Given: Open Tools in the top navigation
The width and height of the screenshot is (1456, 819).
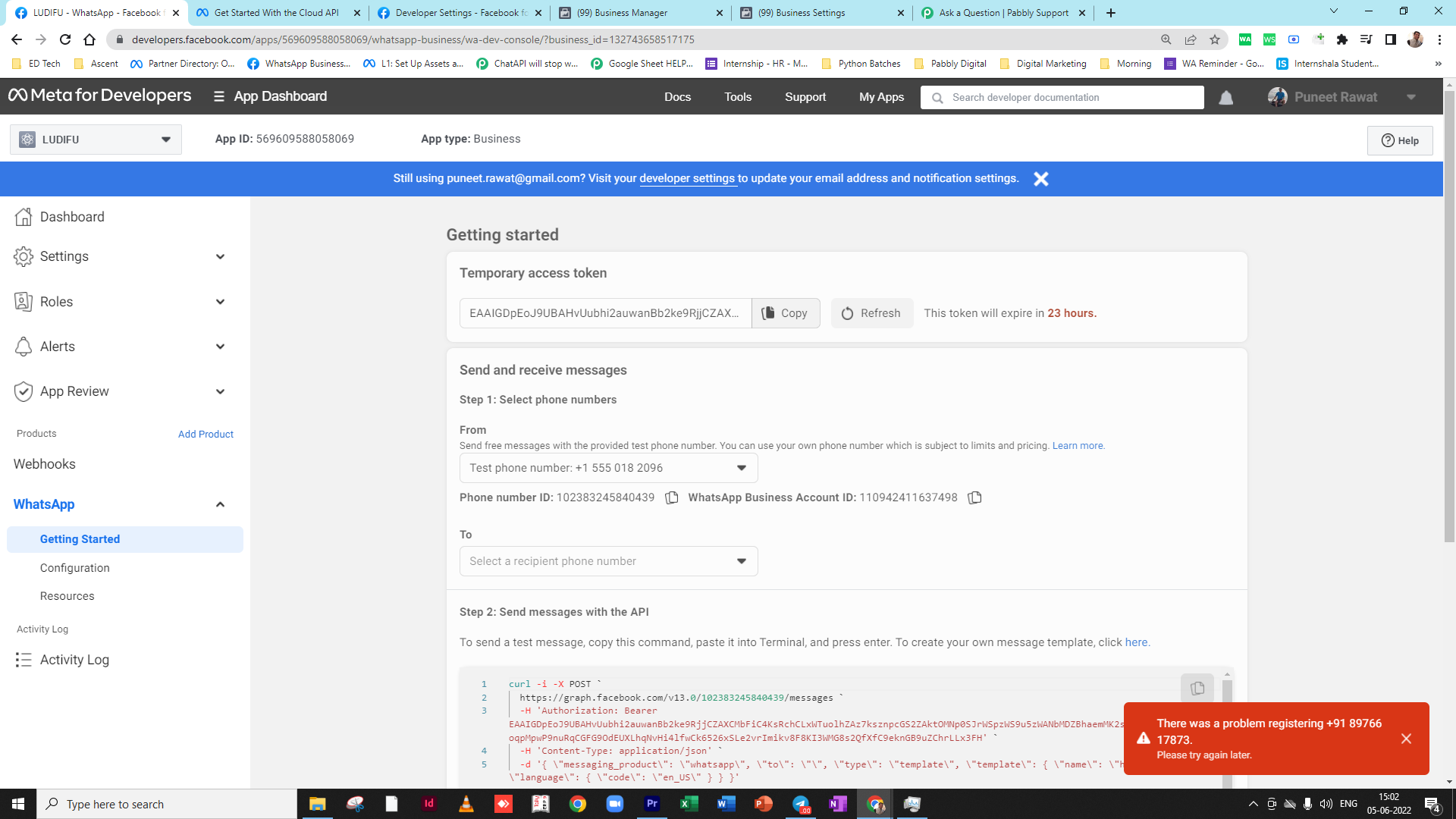Looking at the screenshot, I should click(x=738, y=97).
